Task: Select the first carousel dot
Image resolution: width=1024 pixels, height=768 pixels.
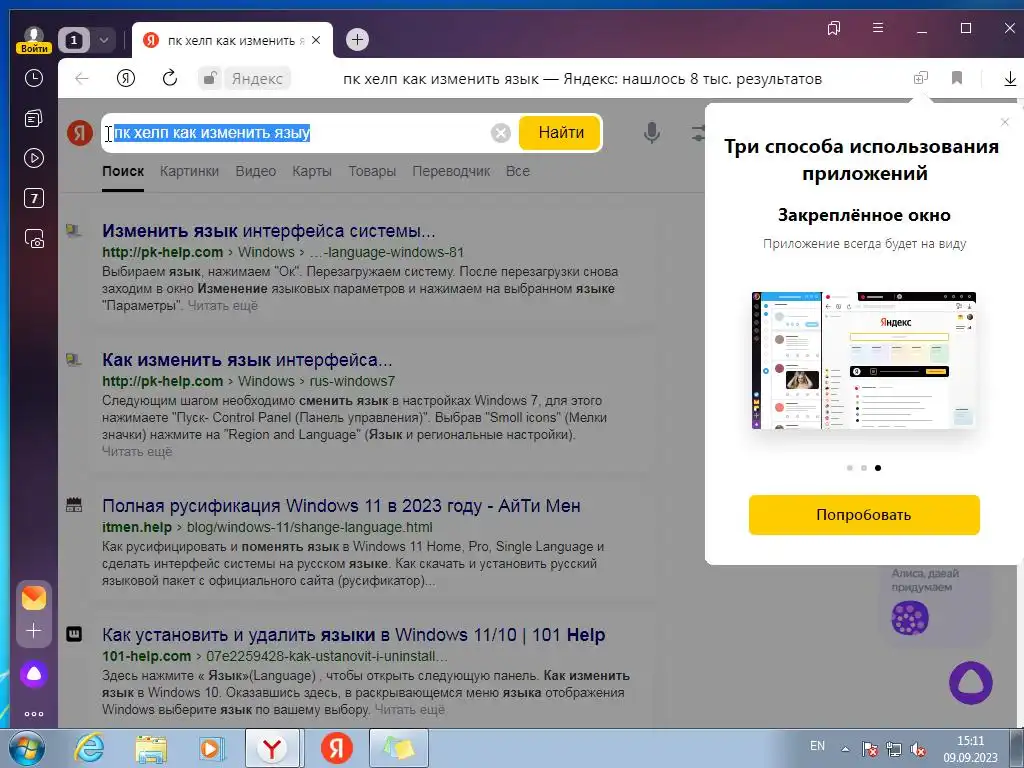Action: [850, 468]
